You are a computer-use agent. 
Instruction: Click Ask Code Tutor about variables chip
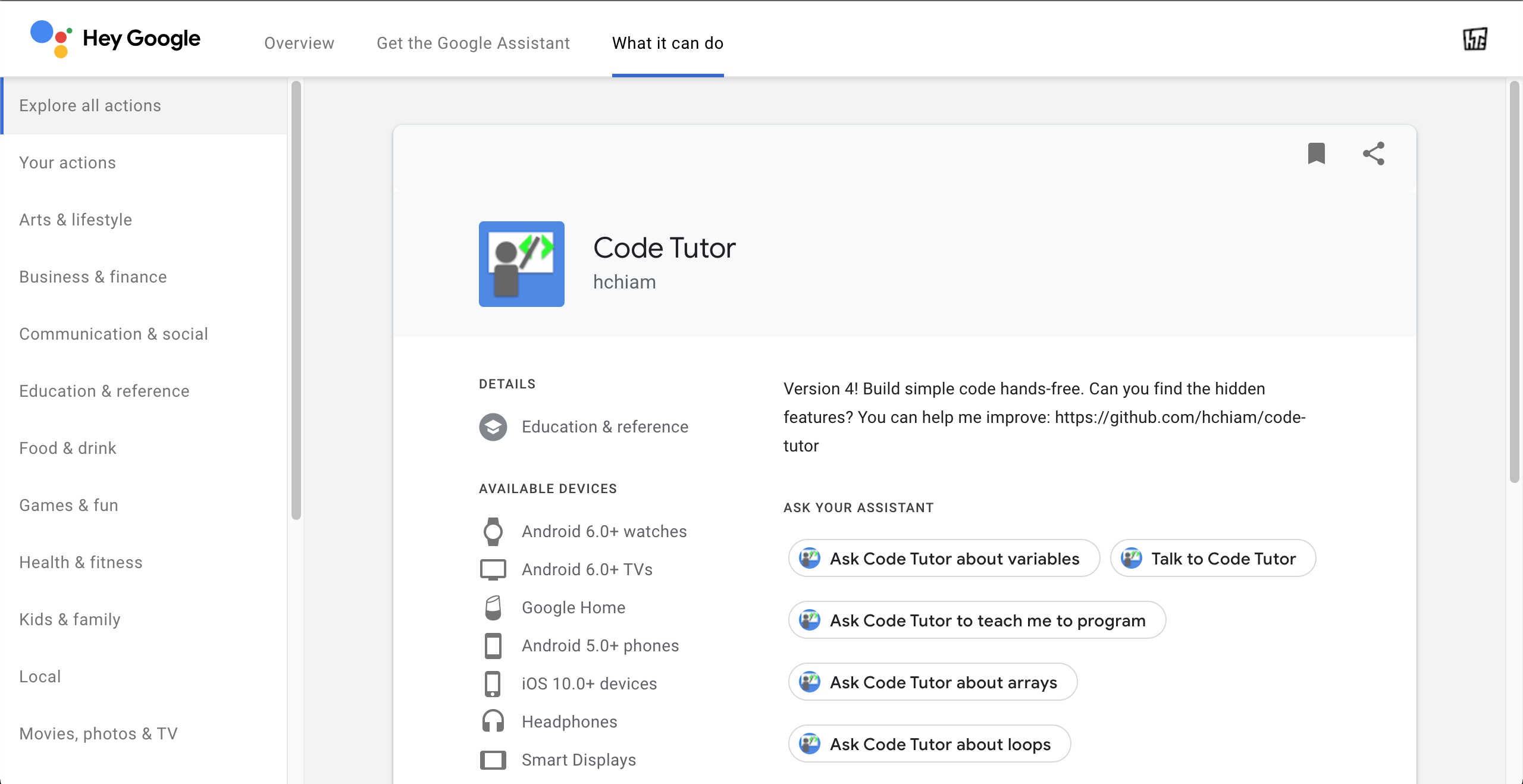(x=944, y=559)
